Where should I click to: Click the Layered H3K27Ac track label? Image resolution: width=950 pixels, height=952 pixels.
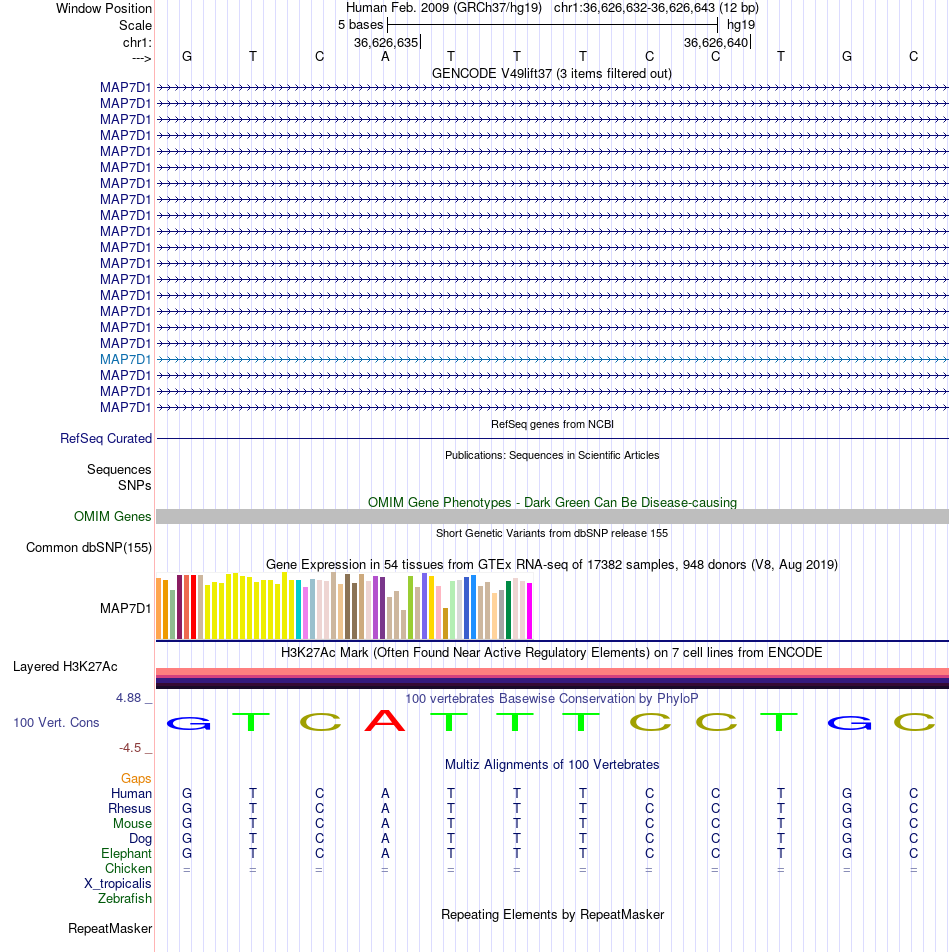pos(65,667)
